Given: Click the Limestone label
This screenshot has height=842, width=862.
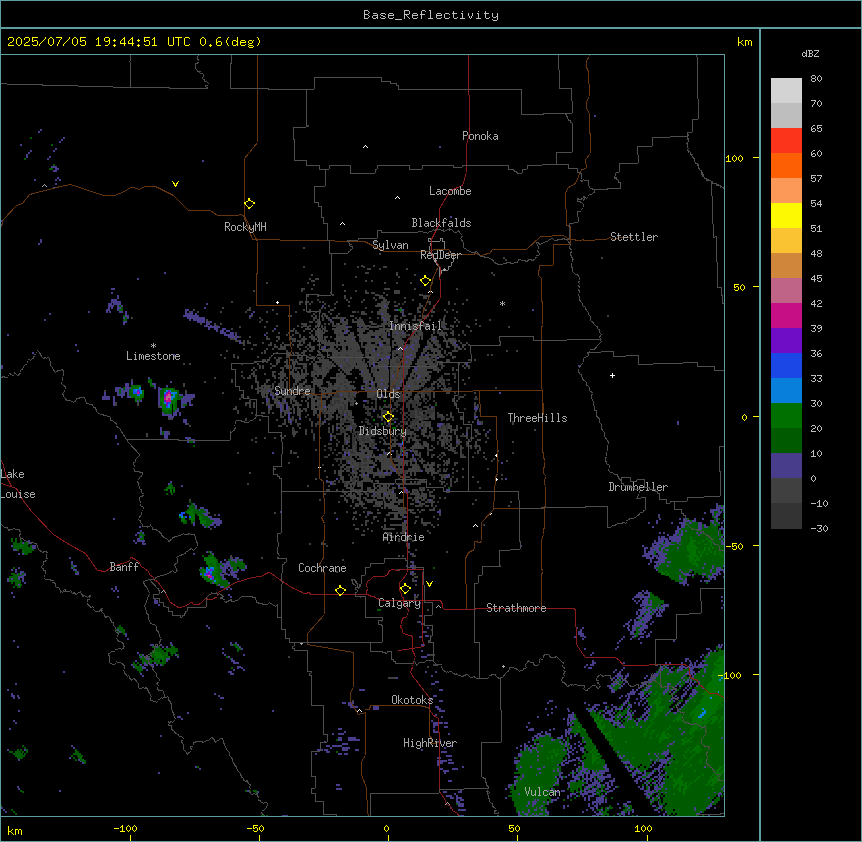Looking at the screenshot, I should coord(153,356).
